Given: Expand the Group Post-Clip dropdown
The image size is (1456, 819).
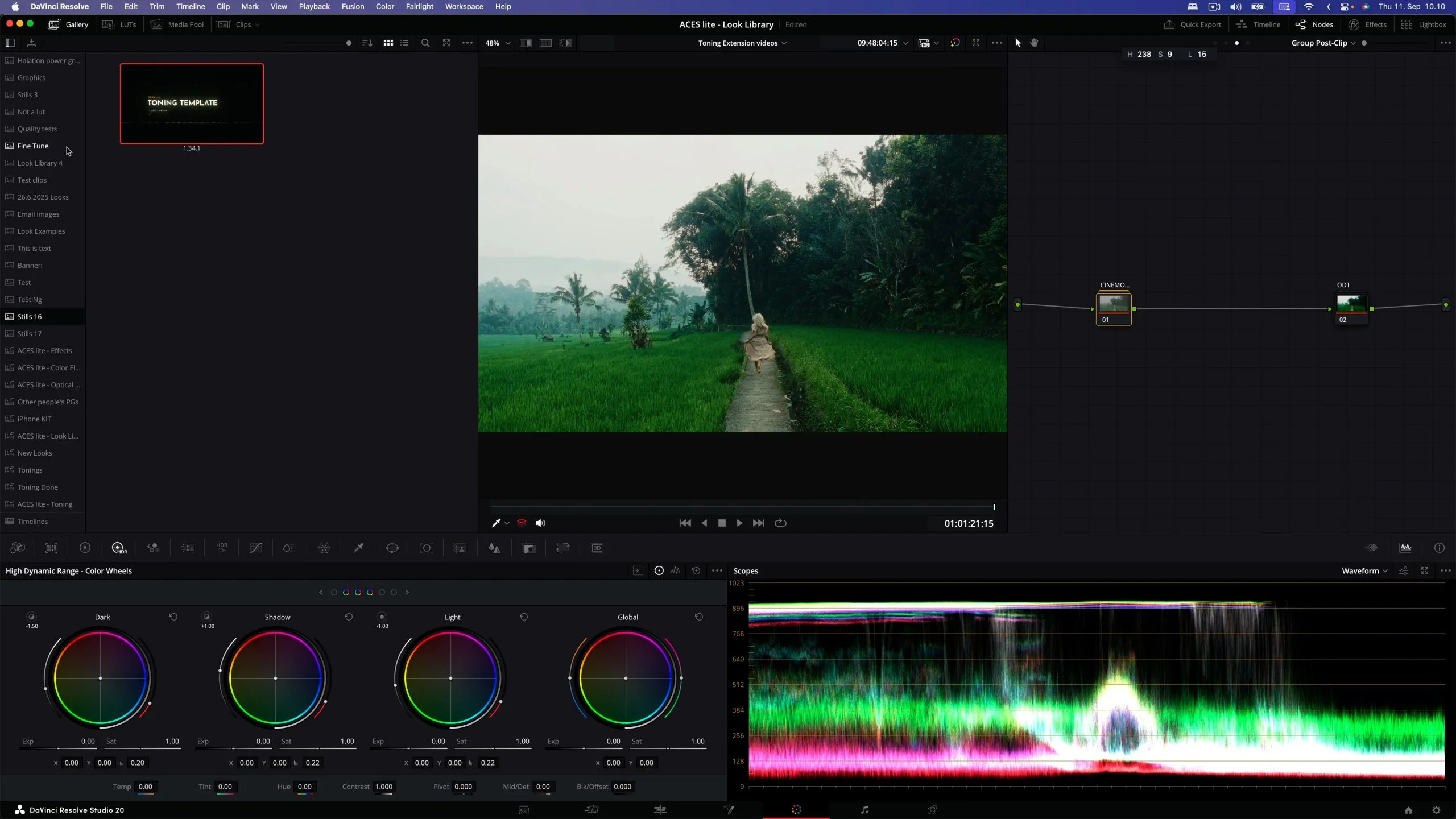Looking at the screenshot, I should click(x=1323, y=43).
